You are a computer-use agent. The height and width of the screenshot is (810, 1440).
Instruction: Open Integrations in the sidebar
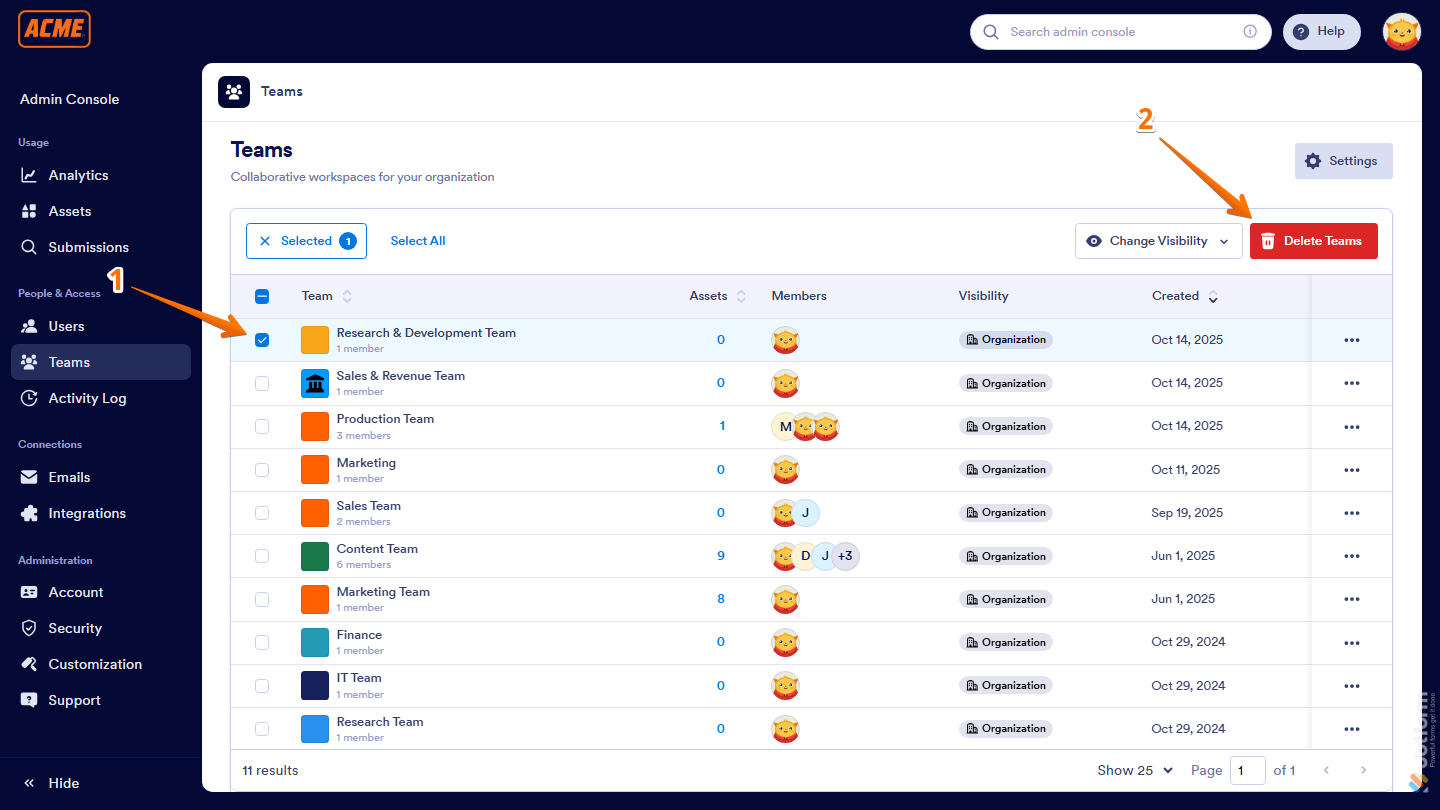[101, 513]
